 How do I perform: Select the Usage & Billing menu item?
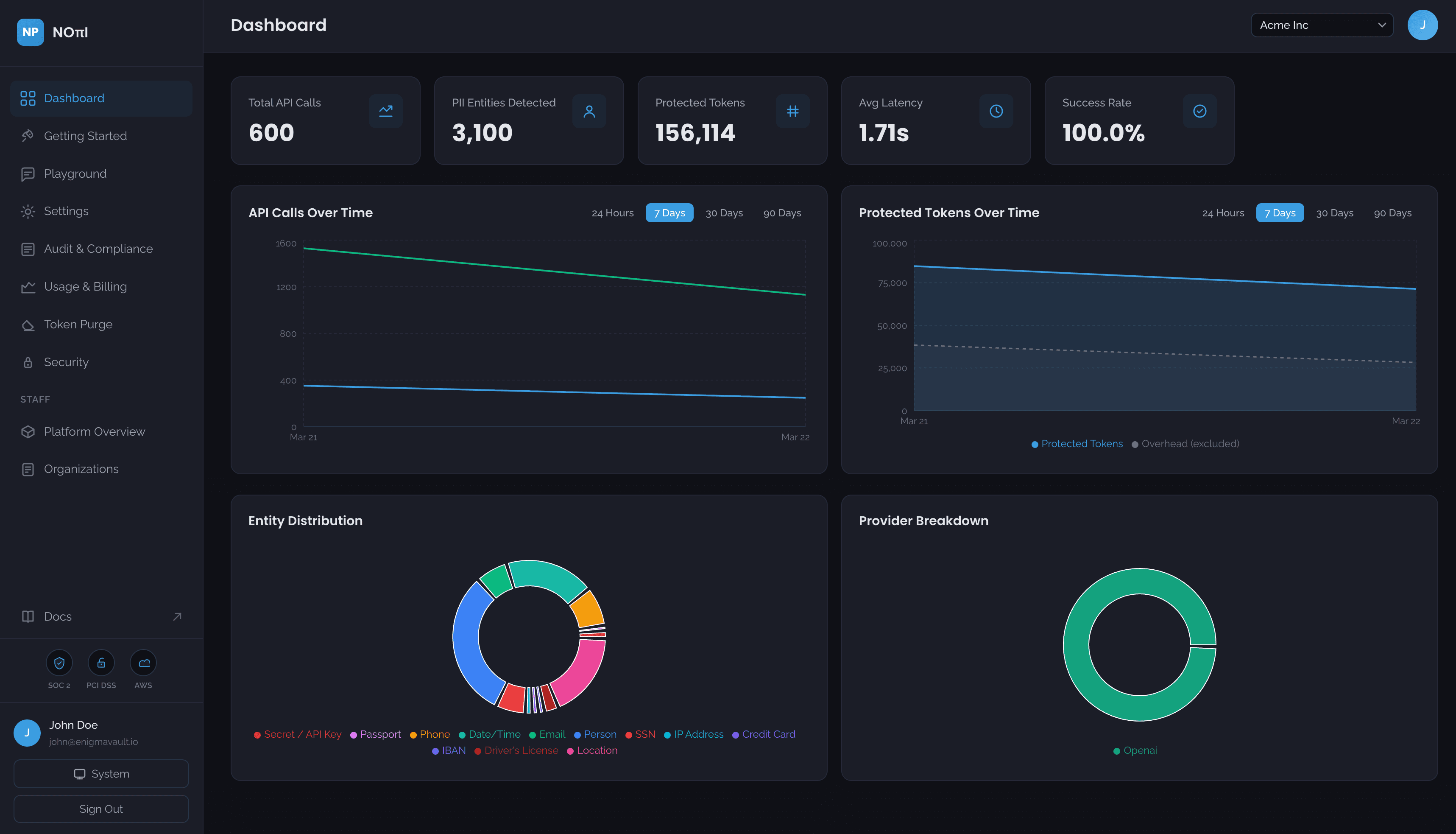pyautogui.click(x=86, y=286)
